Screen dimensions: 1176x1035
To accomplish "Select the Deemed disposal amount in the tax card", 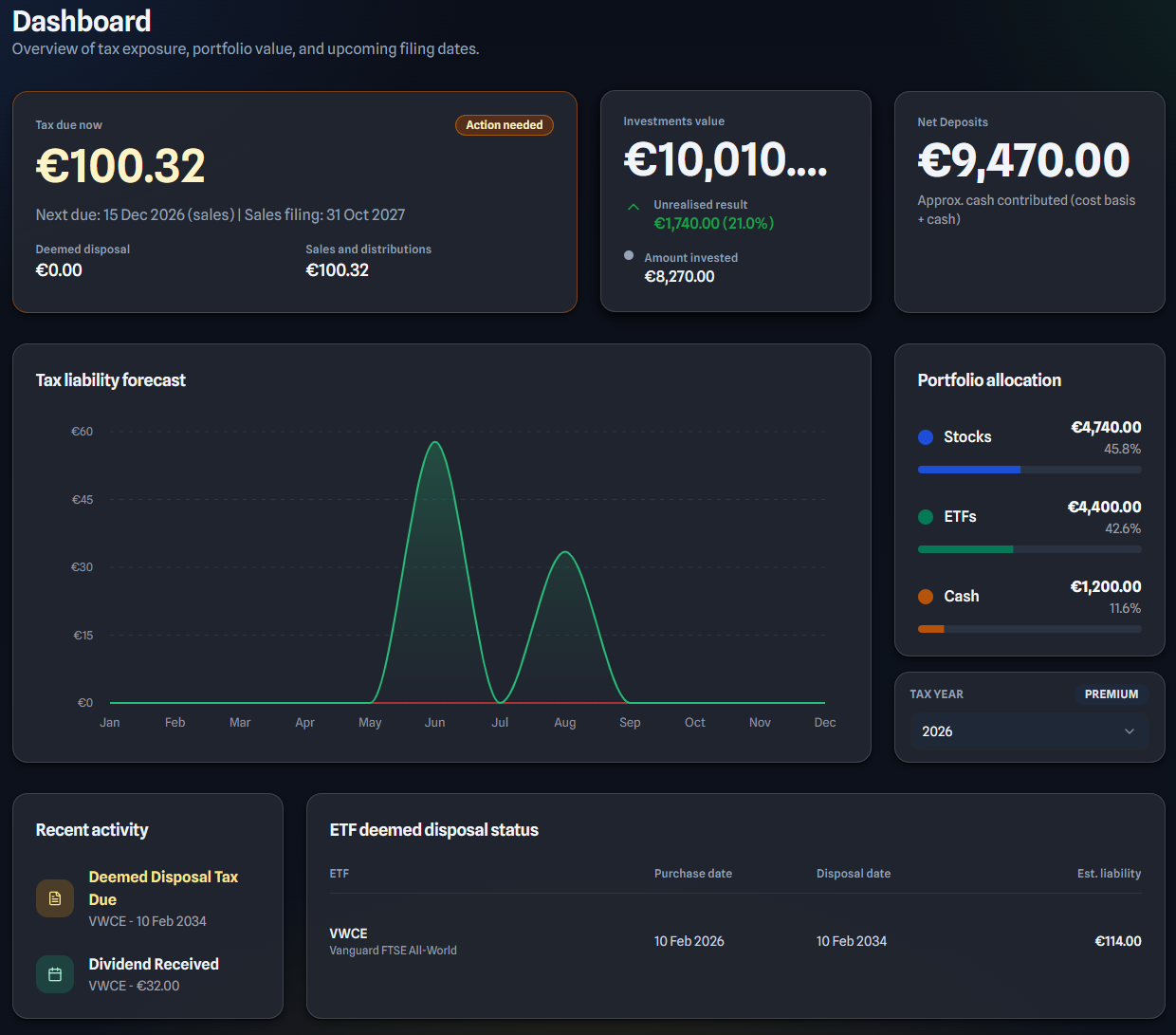I will pos(59,269).
